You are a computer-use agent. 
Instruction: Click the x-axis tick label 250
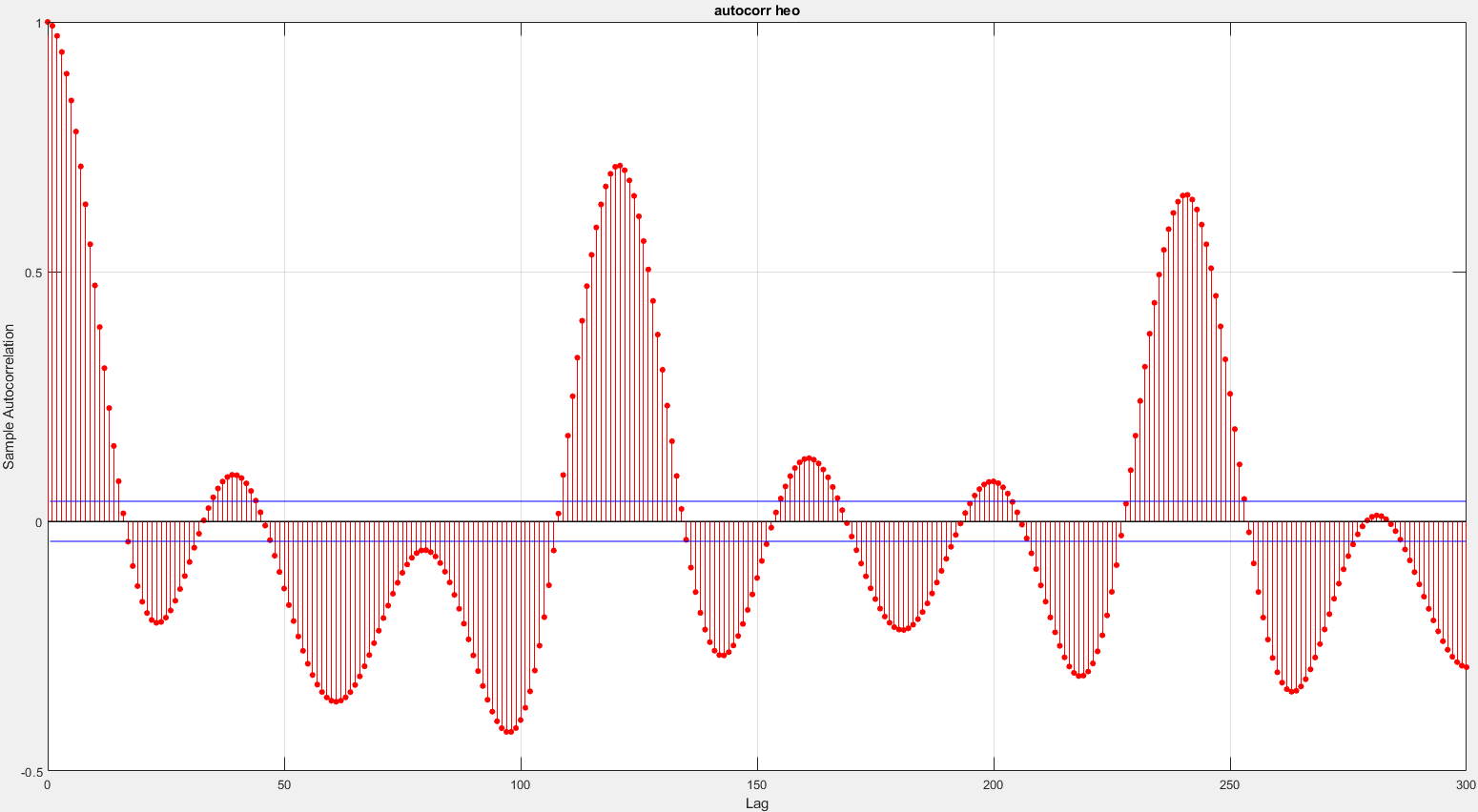click(x=1230, y=784)
